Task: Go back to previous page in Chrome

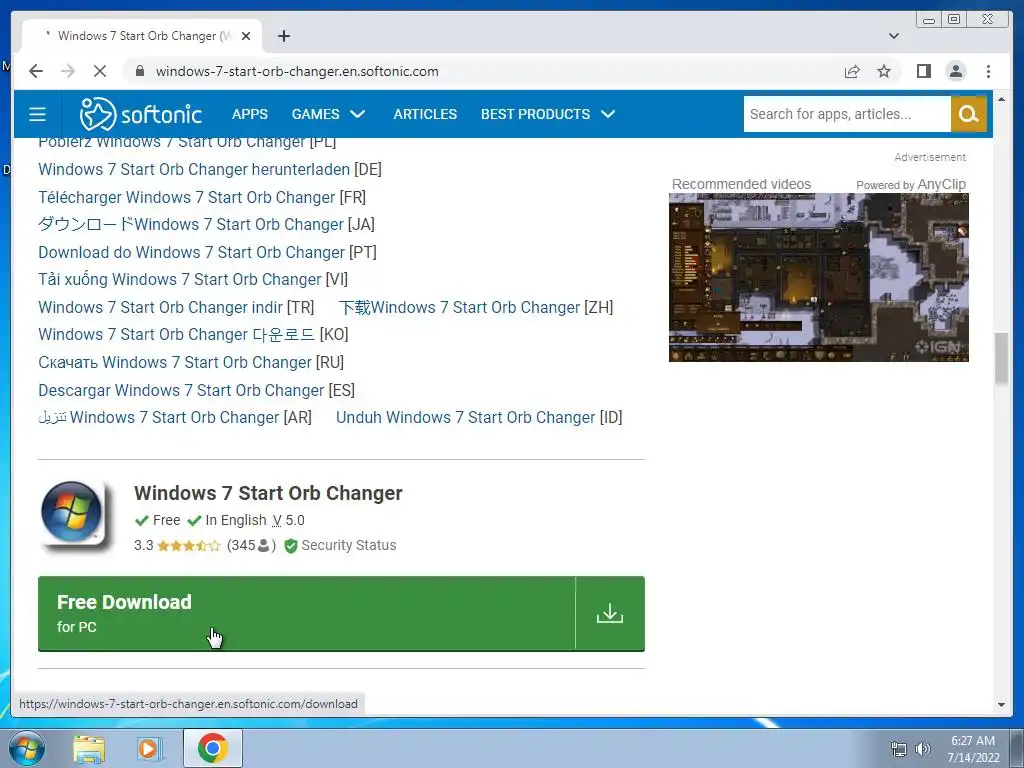Action: [36, 71]
